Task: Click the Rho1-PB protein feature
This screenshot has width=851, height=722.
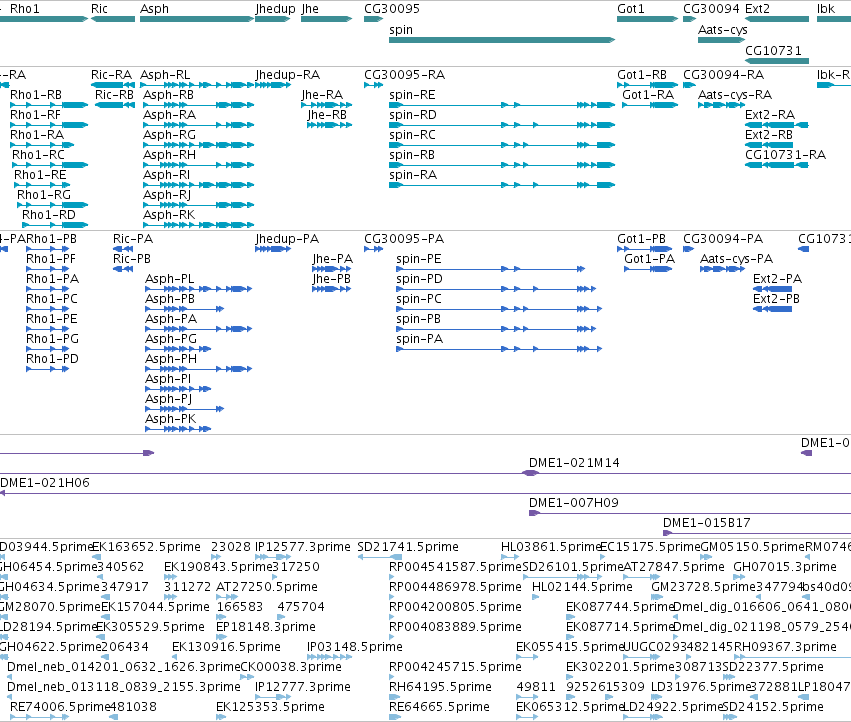Action: coord(48,249)
